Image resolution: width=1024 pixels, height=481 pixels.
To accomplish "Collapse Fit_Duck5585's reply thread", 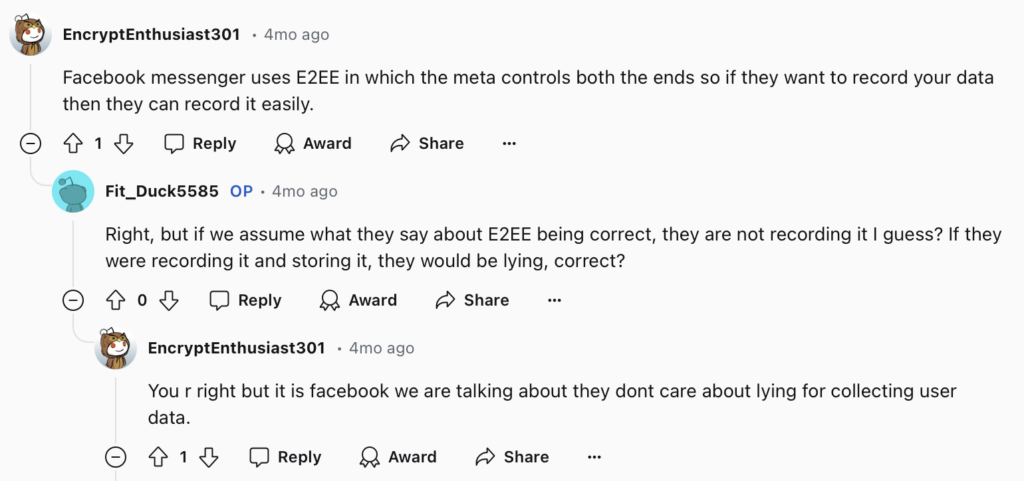I will 73,300.
